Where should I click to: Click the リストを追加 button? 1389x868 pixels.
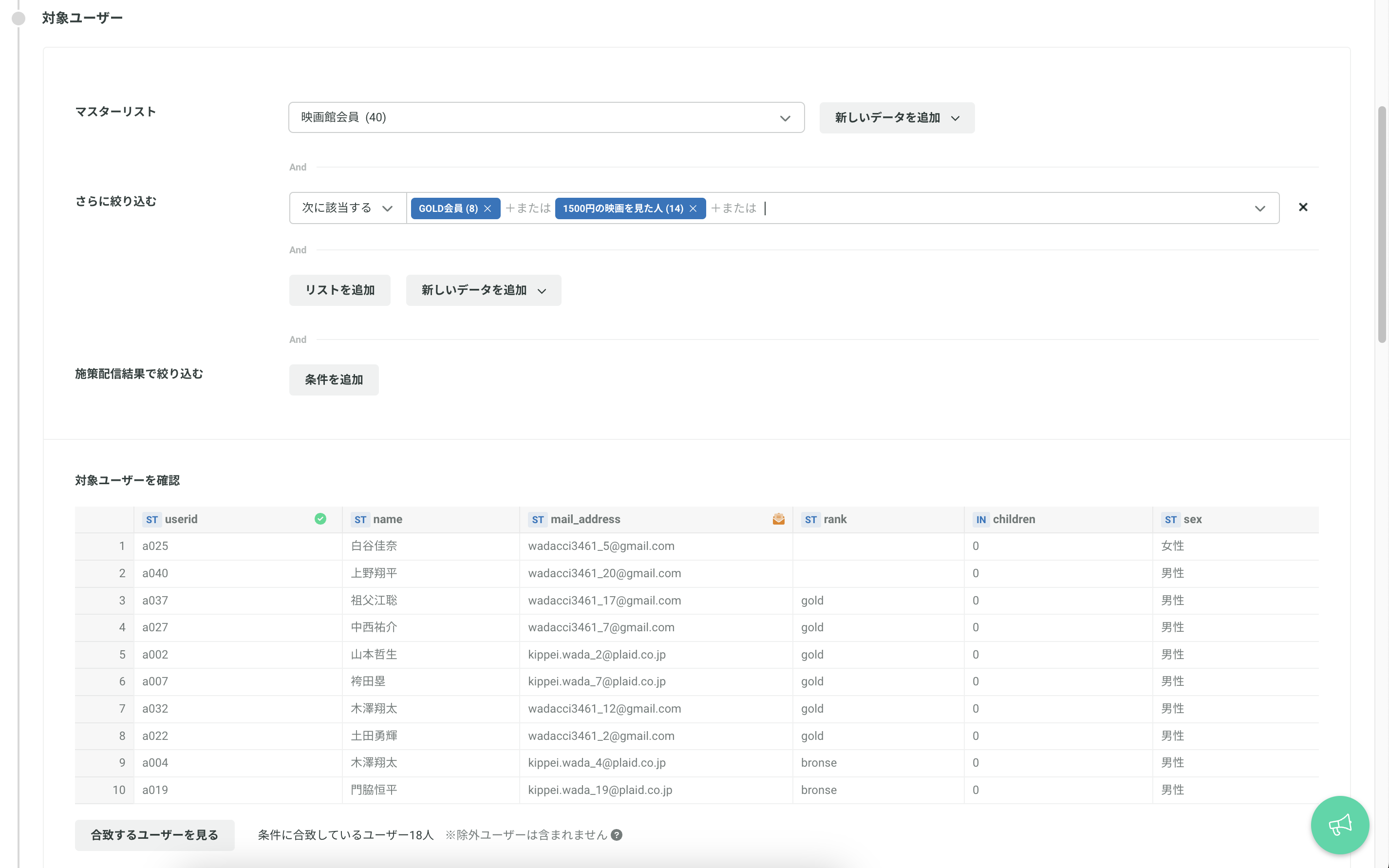point(340,290)
